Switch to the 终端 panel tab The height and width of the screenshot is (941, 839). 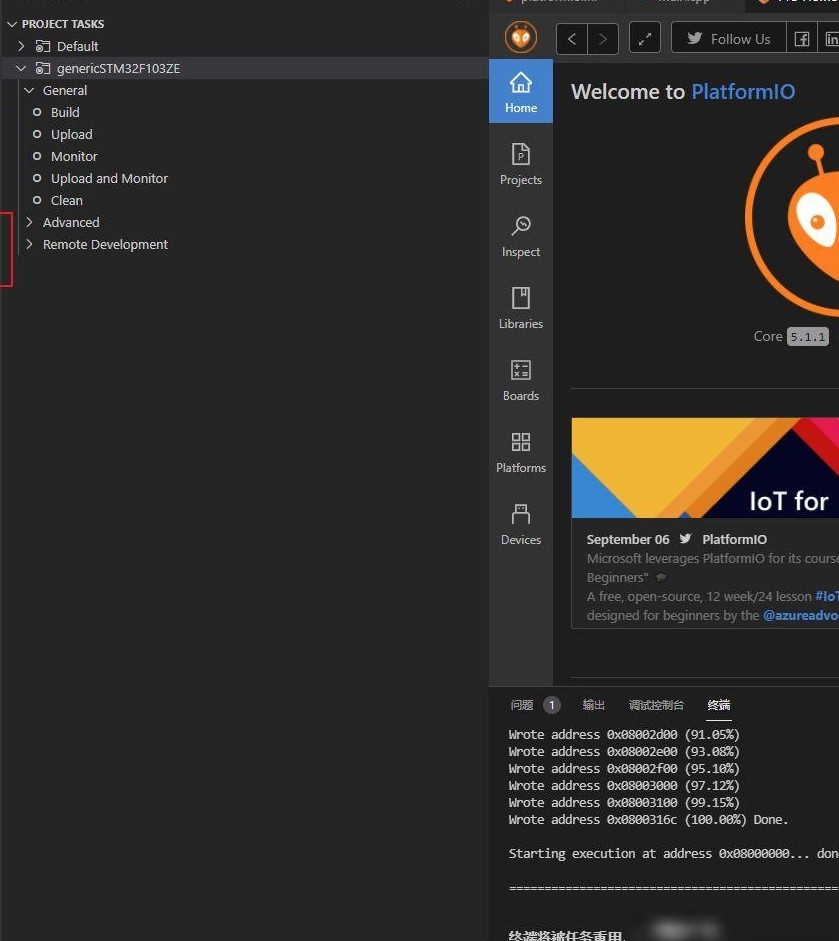point(718,705)
